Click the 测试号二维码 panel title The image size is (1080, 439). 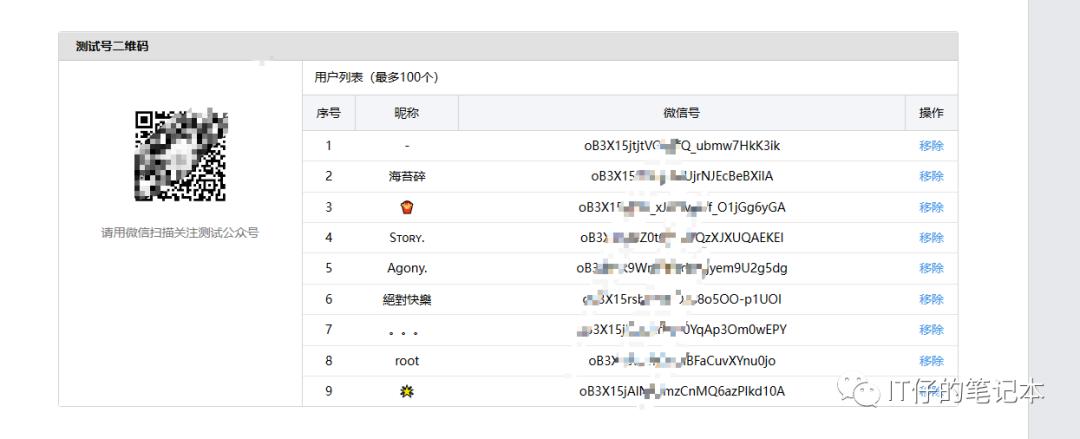(x=112, y=46)
